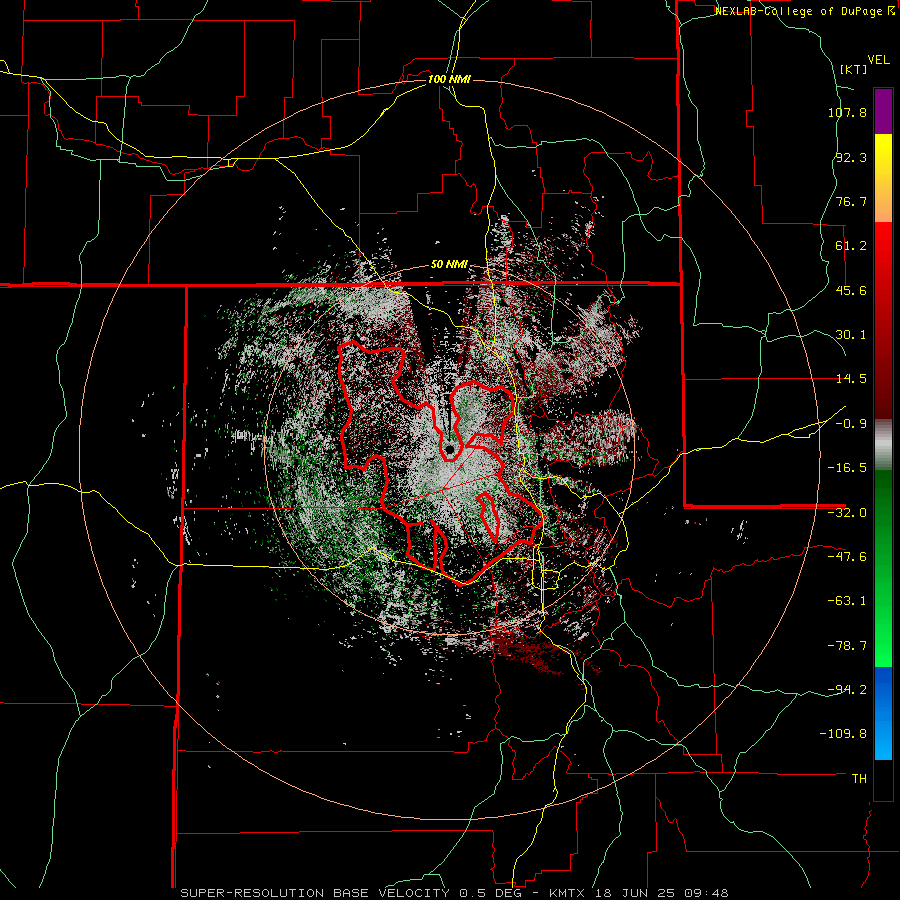
Task: Click the 76.7 value on velocity scale
Action: (851, 201)
